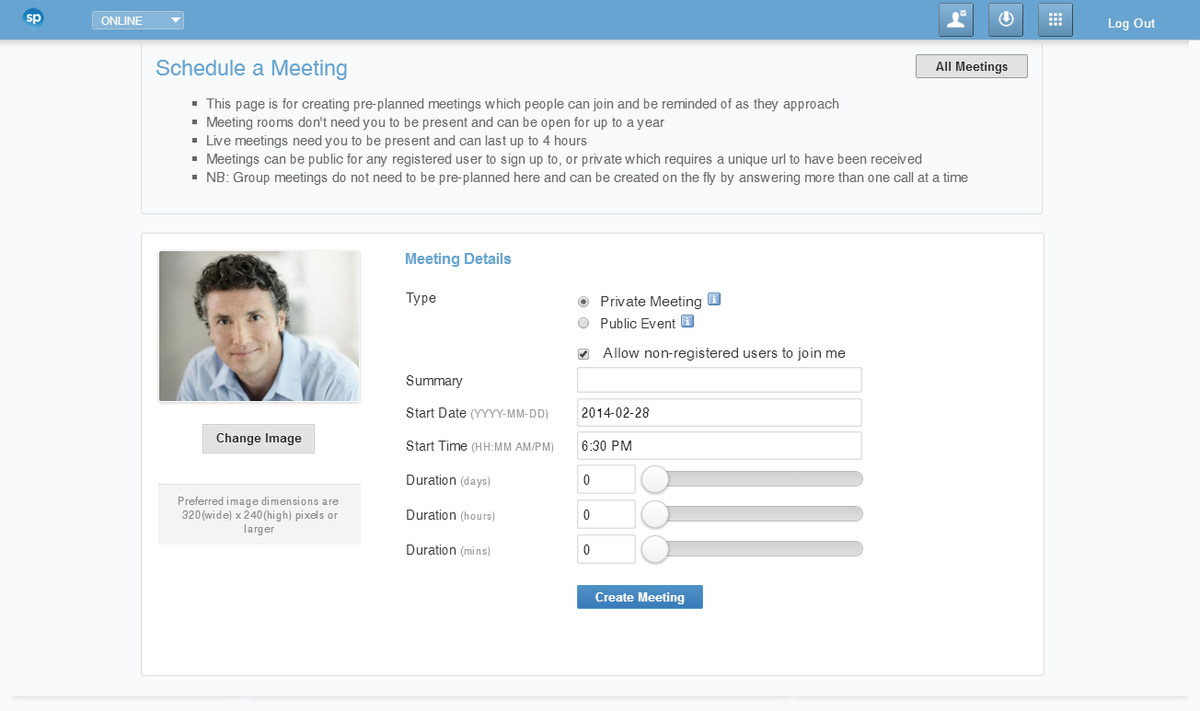
Task: Select the Private Meeting radio button
Action: tap(584, 301)
